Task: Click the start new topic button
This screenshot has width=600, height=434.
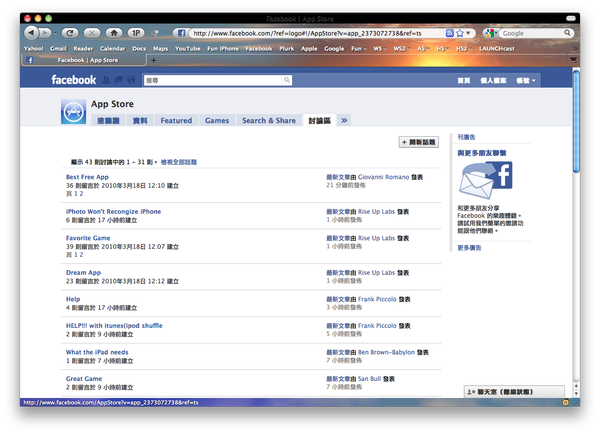Action: click(x=419, y=142)
